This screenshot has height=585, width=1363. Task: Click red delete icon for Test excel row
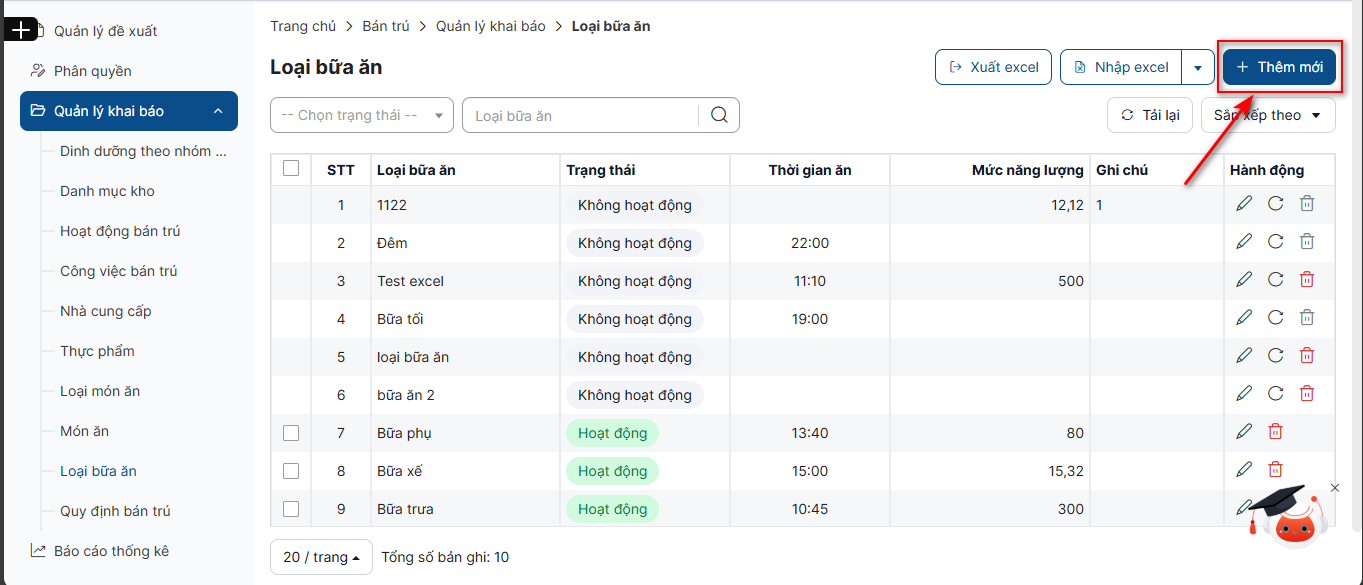tap(1306, 280)
